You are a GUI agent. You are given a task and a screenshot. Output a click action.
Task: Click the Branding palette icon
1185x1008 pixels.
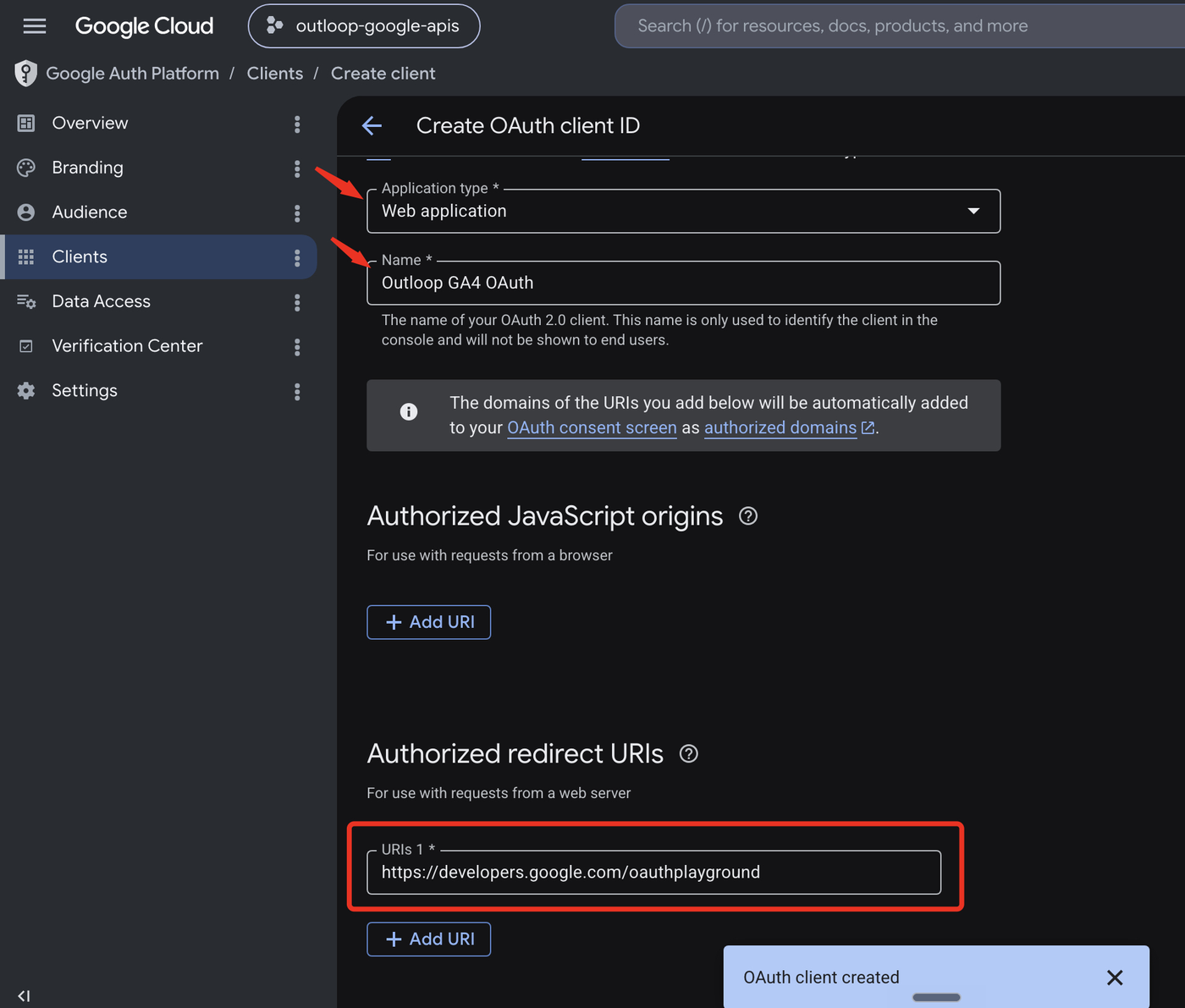coord(26,168)
